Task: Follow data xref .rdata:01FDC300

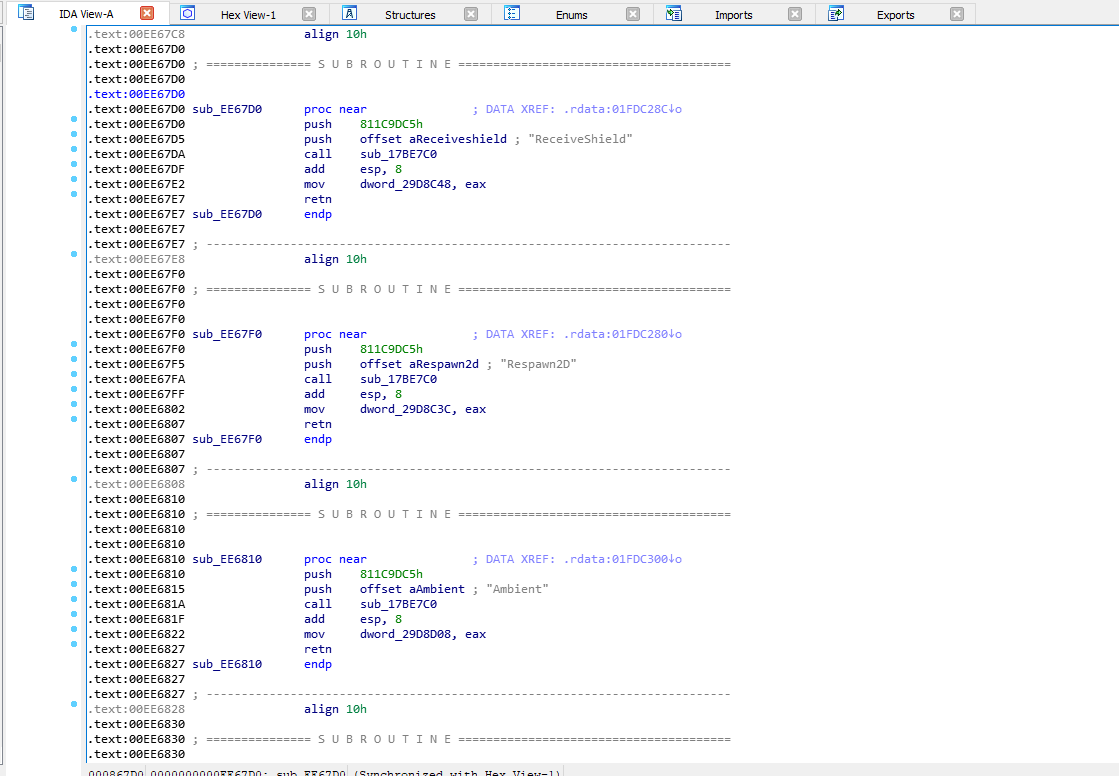Action: tap(622, 559)
